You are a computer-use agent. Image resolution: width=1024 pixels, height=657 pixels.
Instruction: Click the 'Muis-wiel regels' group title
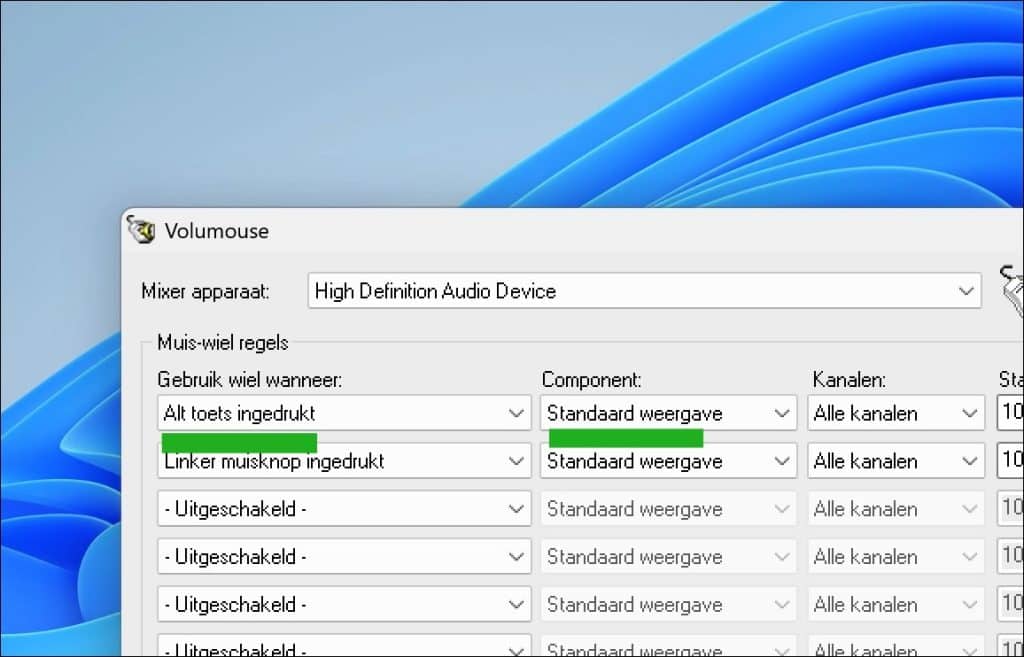223,342
